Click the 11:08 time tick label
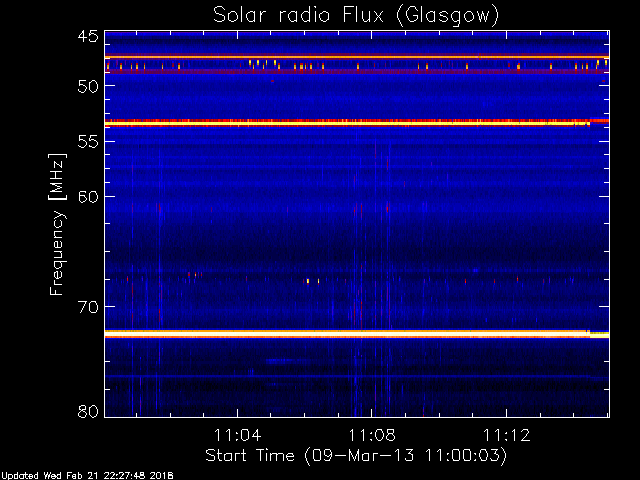 coord(372,435)
